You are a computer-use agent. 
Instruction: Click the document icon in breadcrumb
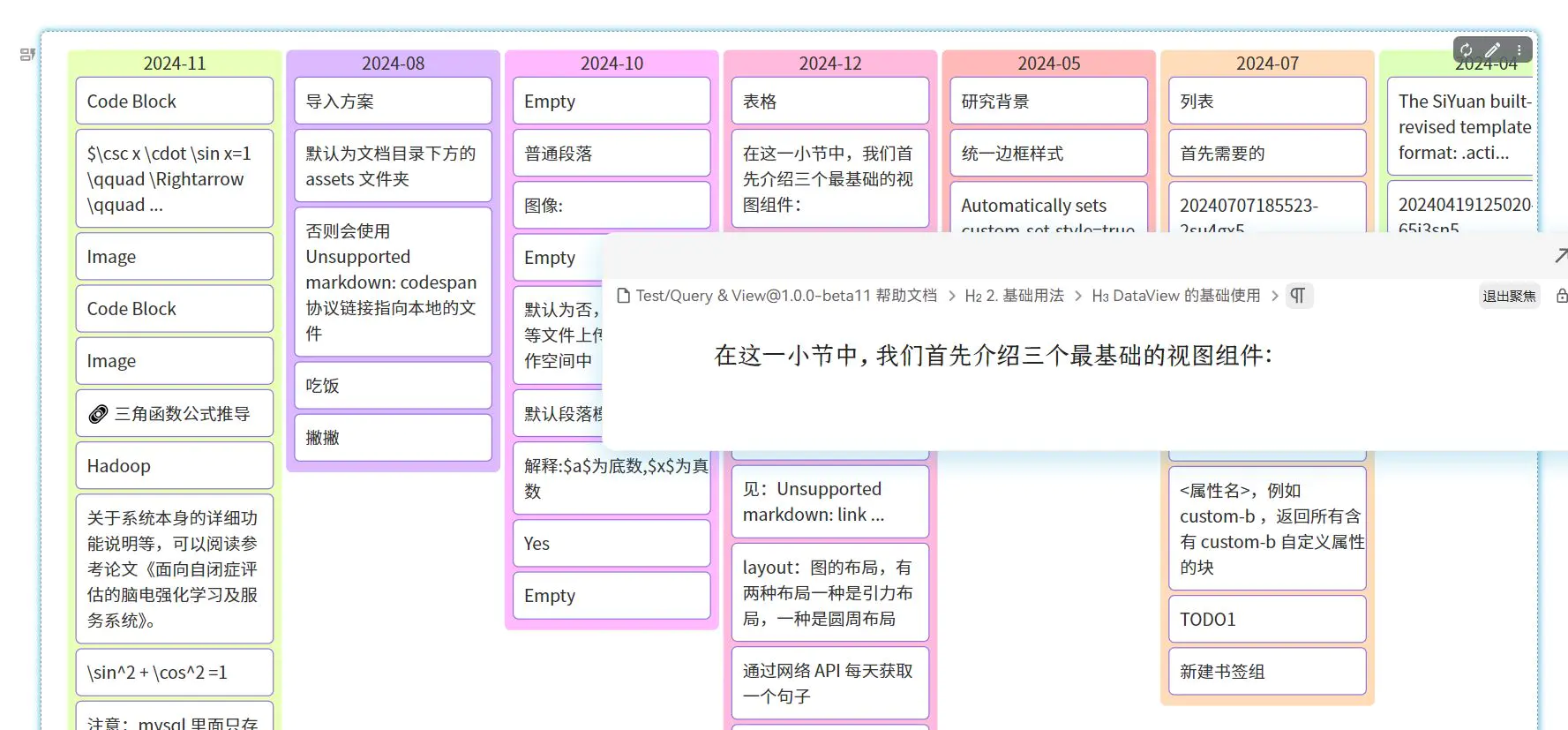624,296
